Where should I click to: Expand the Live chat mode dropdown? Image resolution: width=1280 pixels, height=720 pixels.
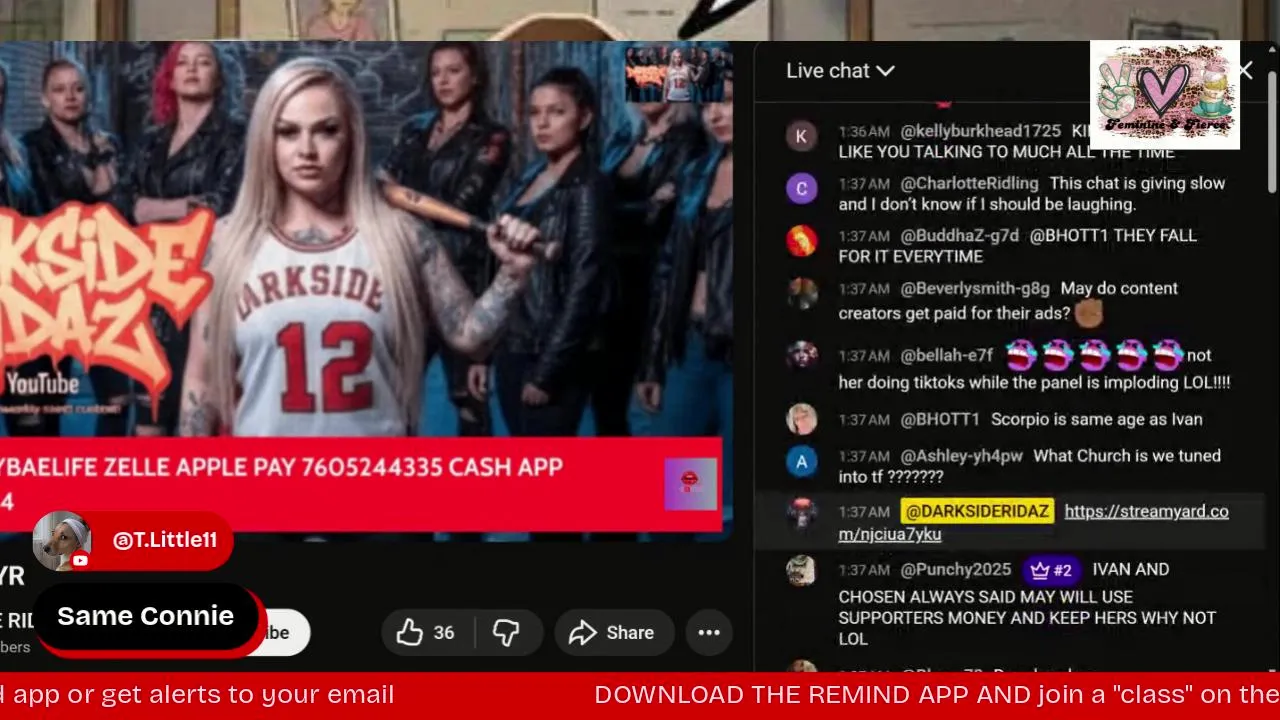[x=840, y=71]
